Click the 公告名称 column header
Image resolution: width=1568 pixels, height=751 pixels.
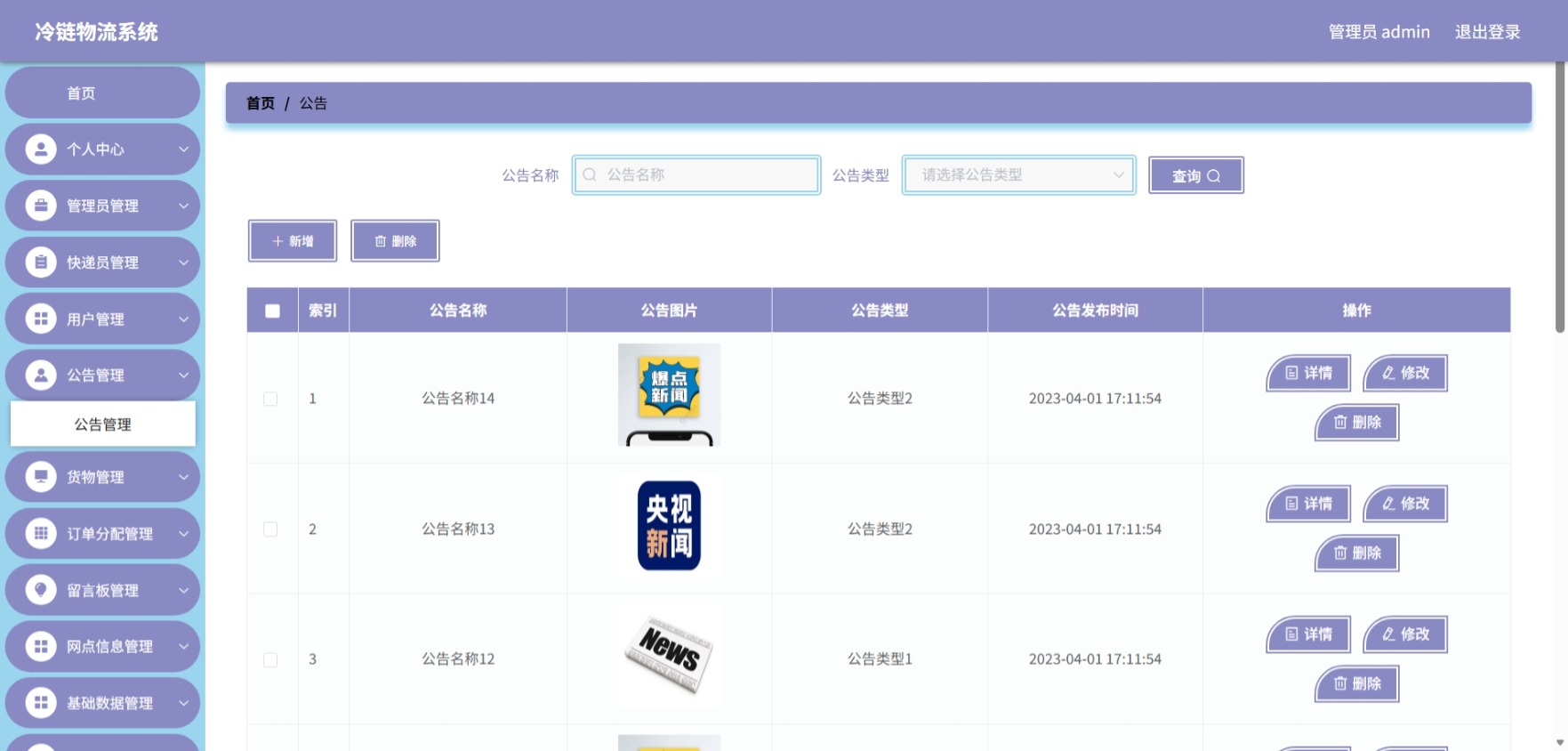click(458, 311)
